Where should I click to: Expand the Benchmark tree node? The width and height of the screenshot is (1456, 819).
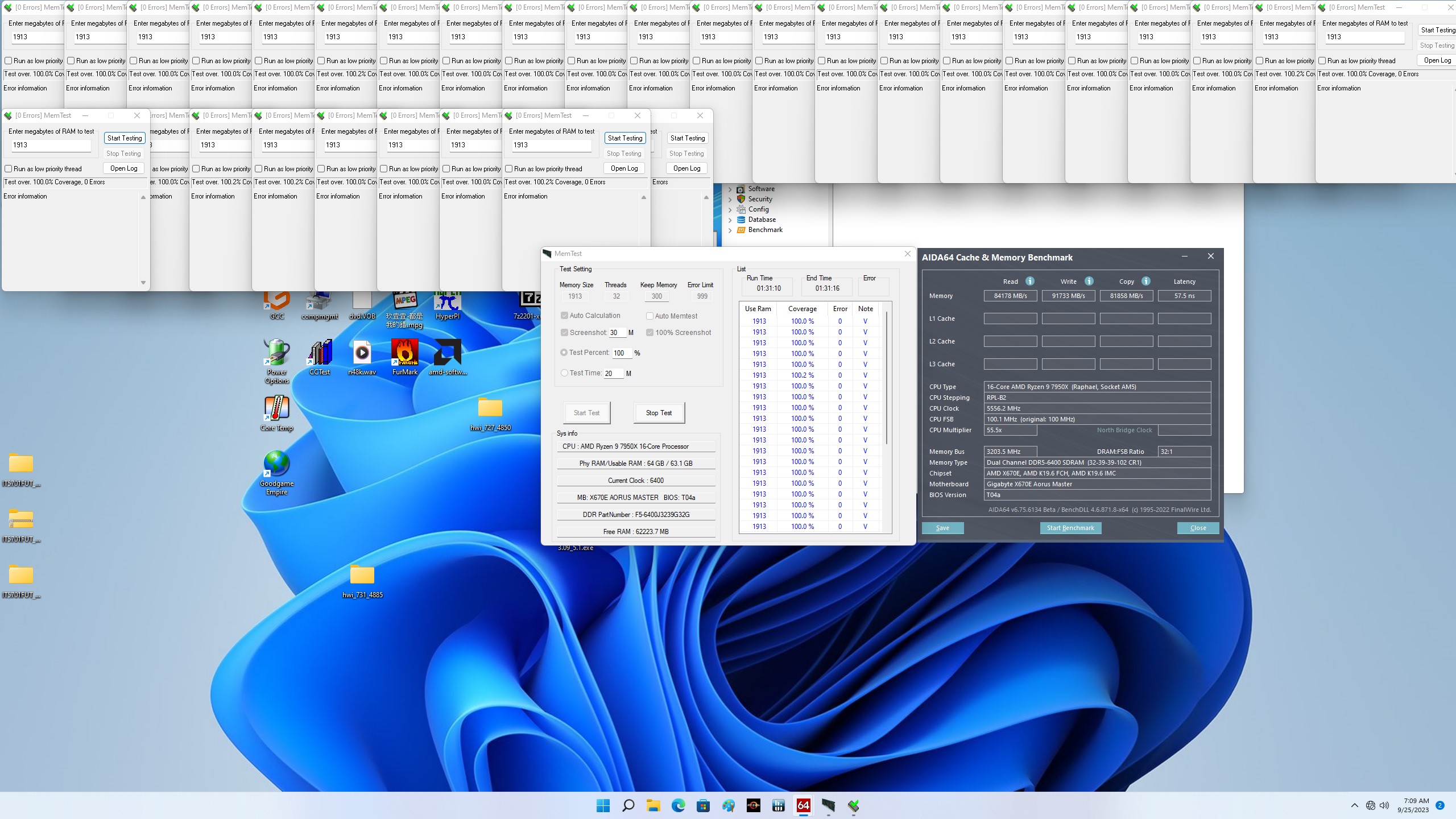click(730, 230)
